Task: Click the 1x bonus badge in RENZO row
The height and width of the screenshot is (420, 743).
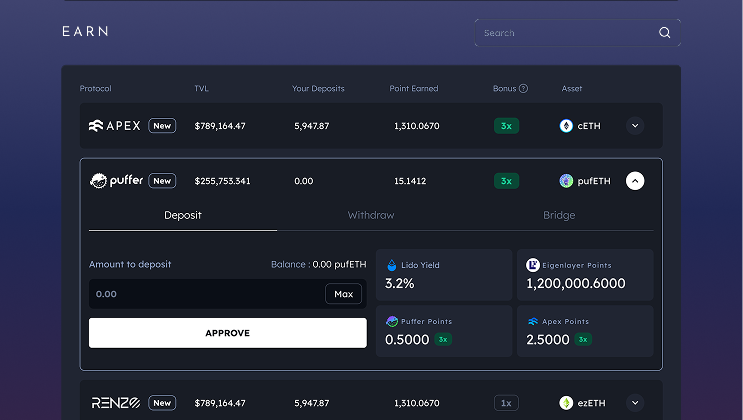Action: tap(506, 403)
